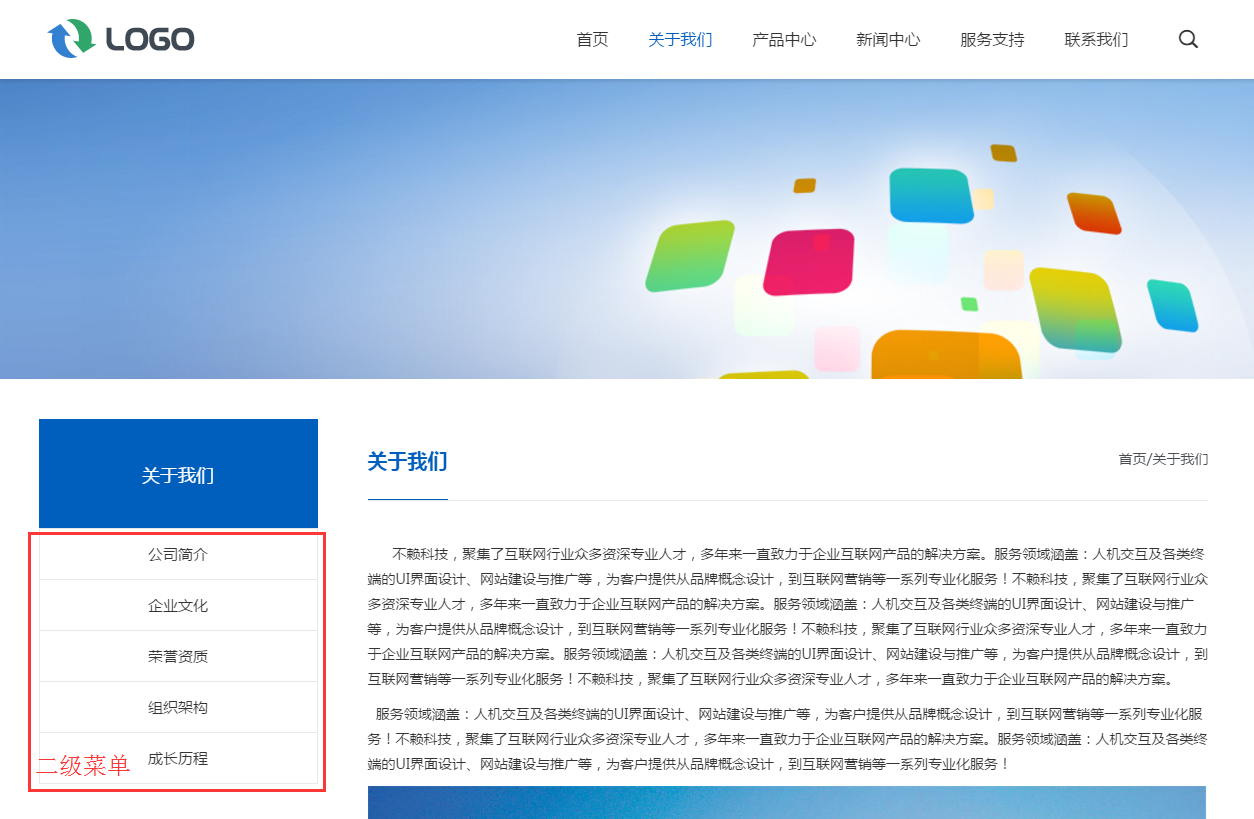Click the blue image below the article text
This screenshot has width=1254, height=819.
[787, 802]
